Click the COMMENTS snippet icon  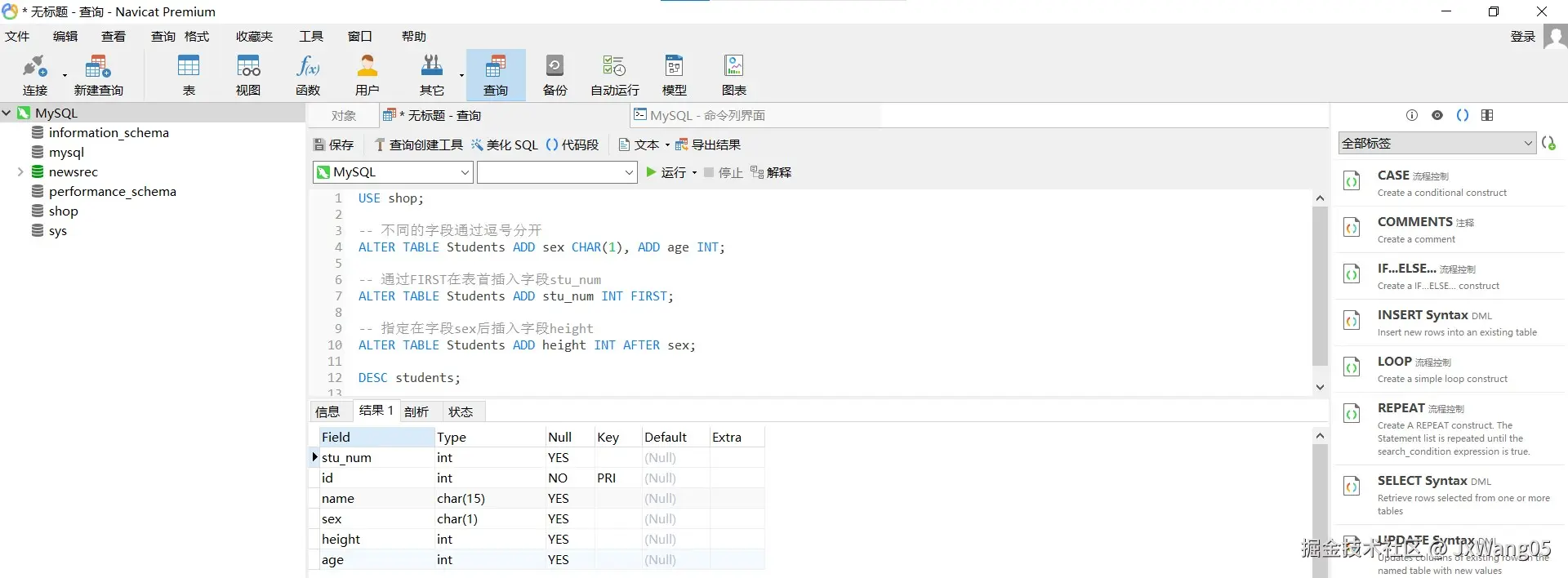point(1352,228)
